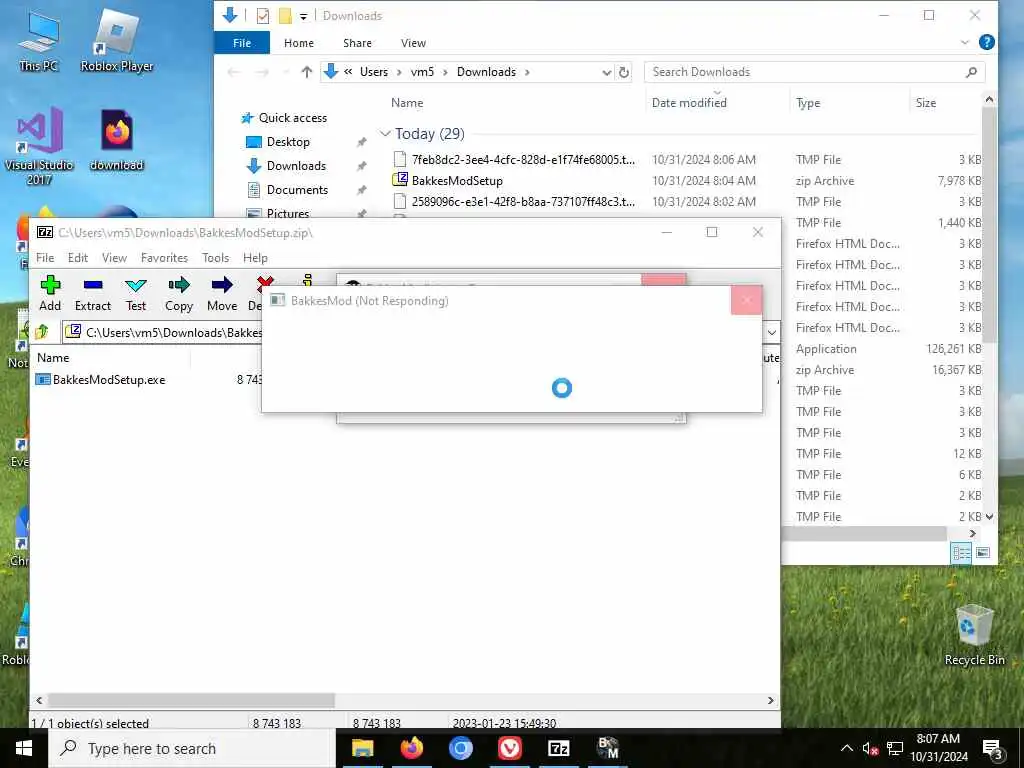The width and height of the screenshot is (1024, 768).
Task: Click the Extract tool in 7-Zip
Action: pyautogui.click(x=93, y=293)
